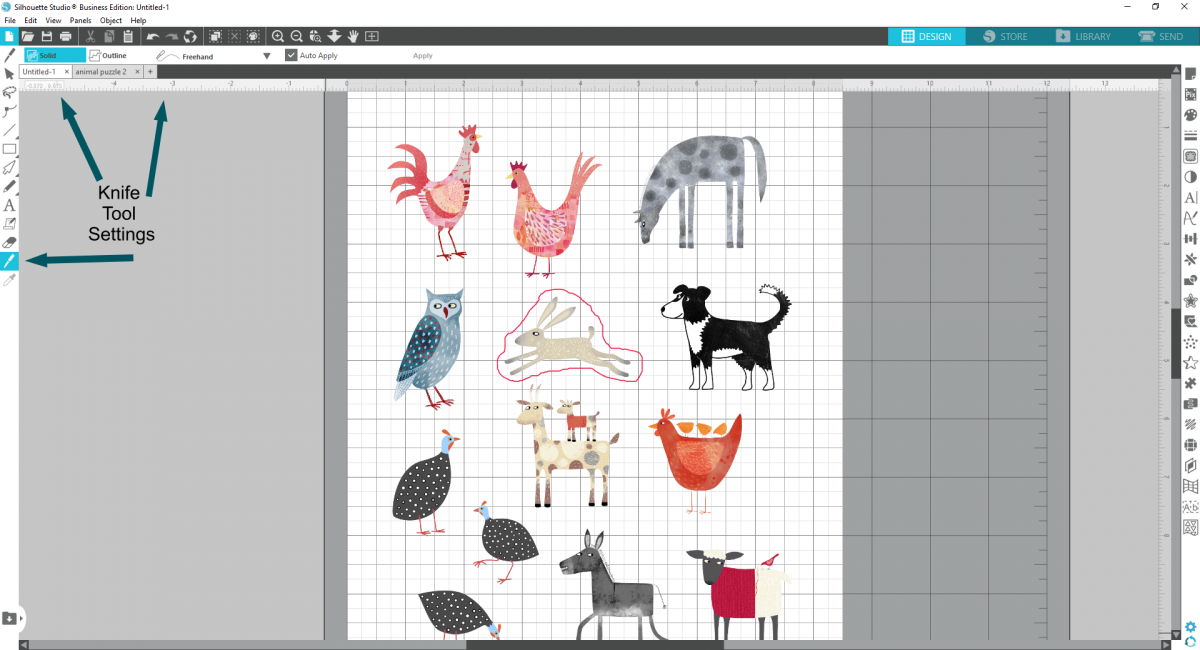Open the Fill color palette panel

(1190, 115)
